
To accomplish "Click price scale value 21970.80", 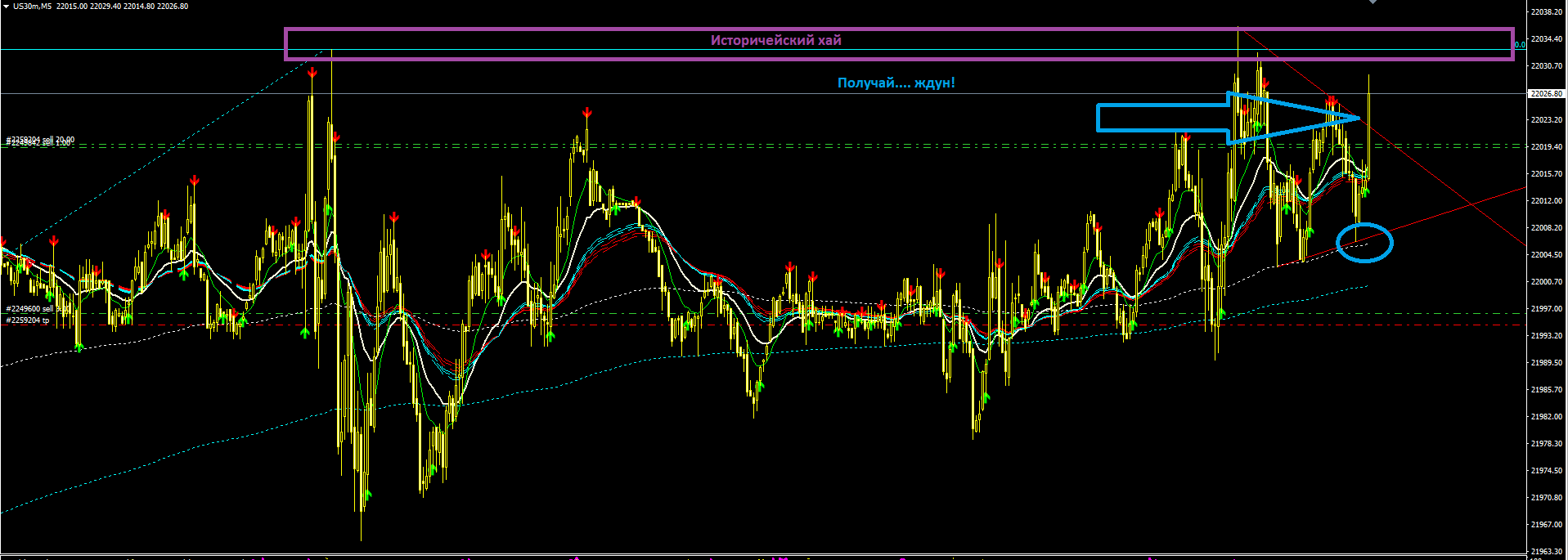I will coord(1546,497).
